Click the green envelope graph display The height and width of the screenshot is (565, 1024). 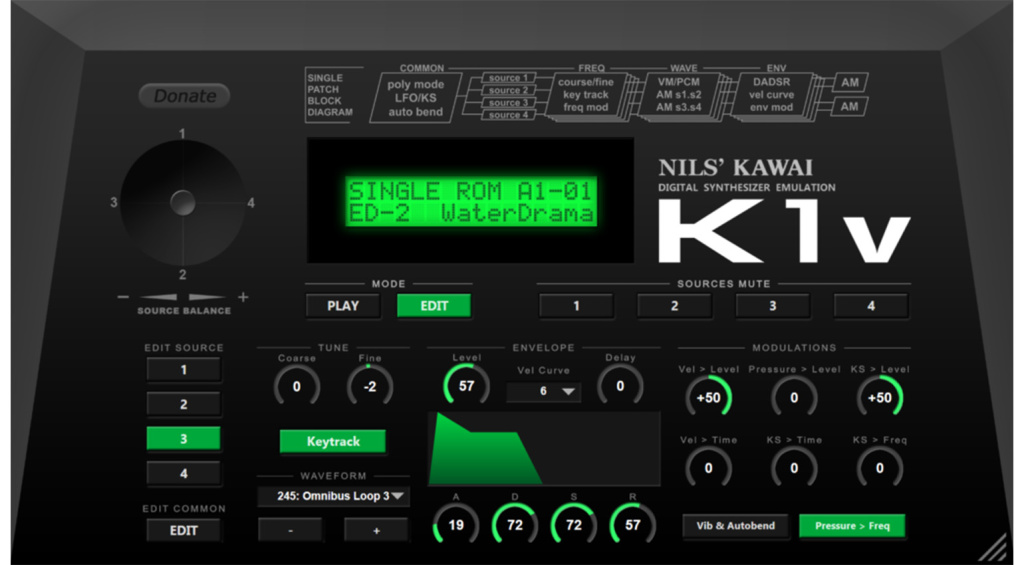coord(544,449)
